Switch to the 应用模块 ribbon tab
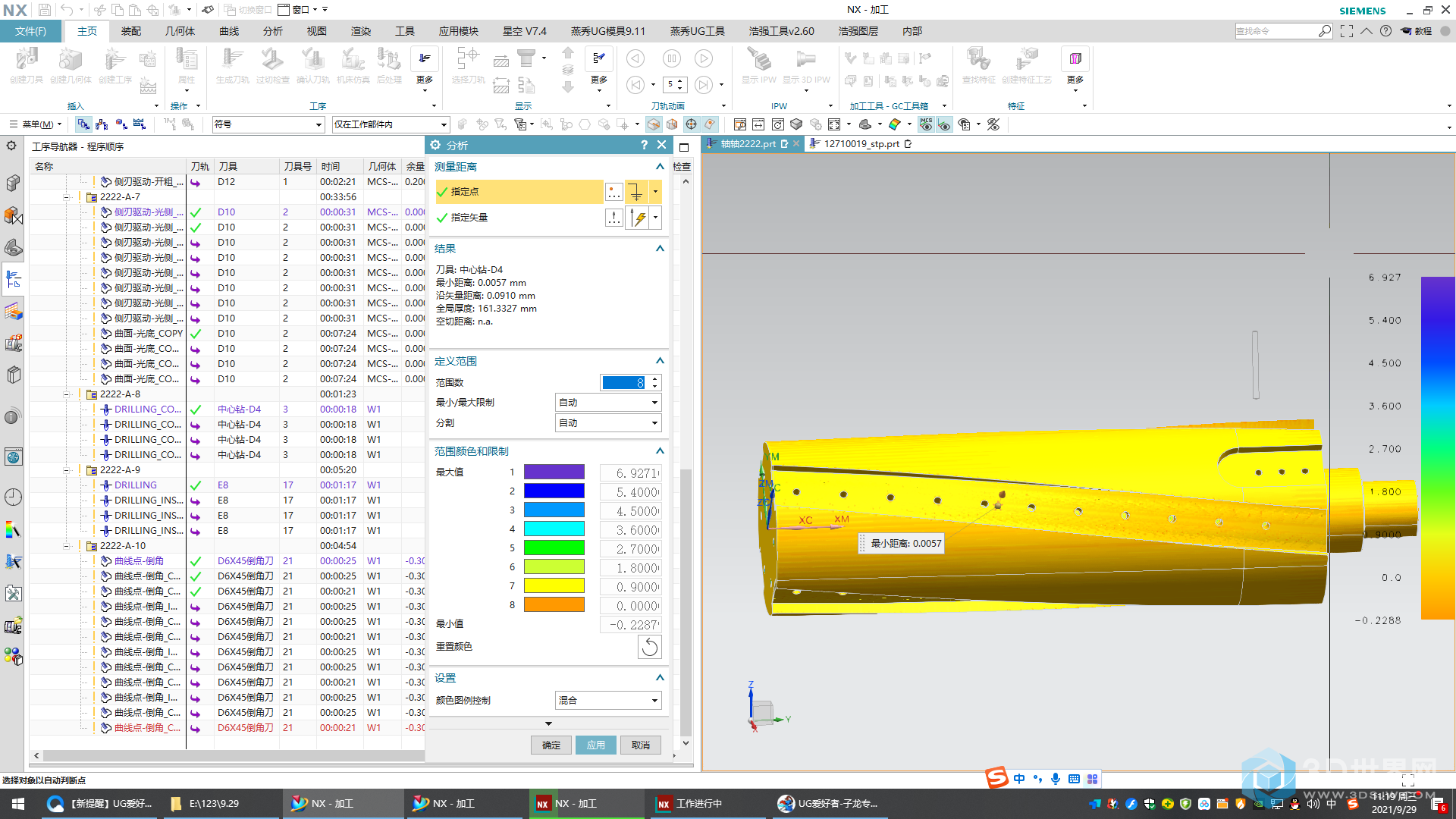The image size is (1456, 819). point(458,31)
